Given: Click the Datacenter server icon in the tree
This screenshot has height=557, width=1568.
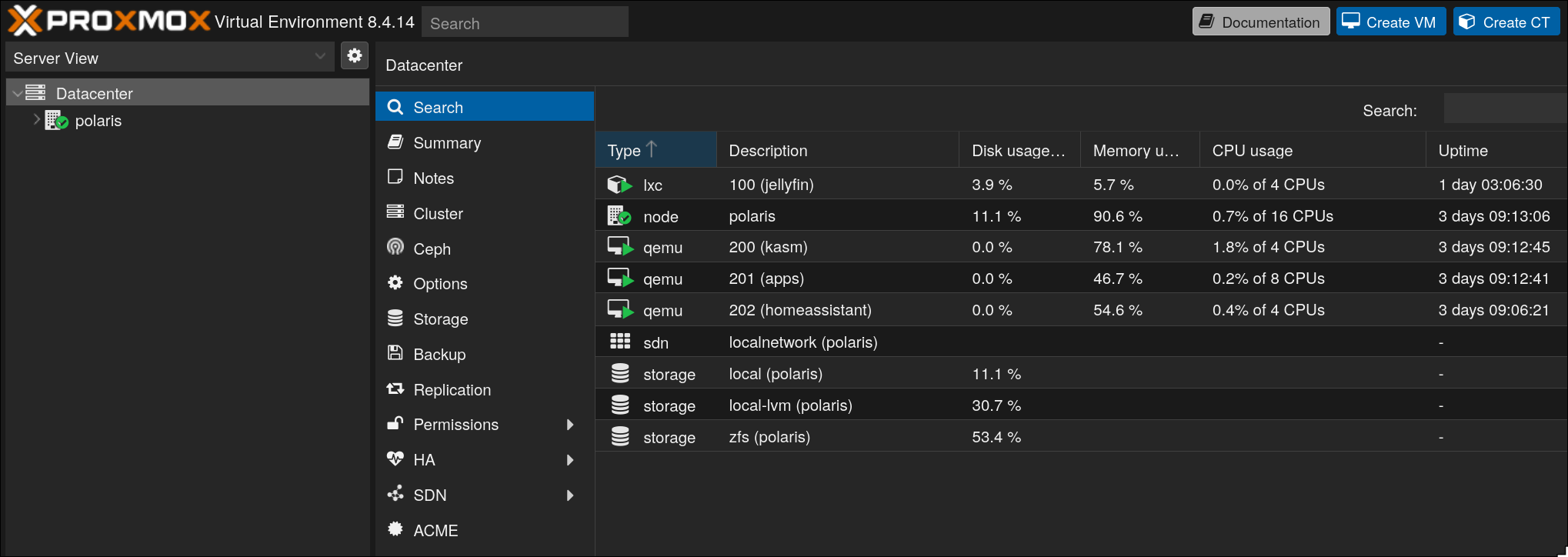Looking at the screenshot, I should 35,93.
